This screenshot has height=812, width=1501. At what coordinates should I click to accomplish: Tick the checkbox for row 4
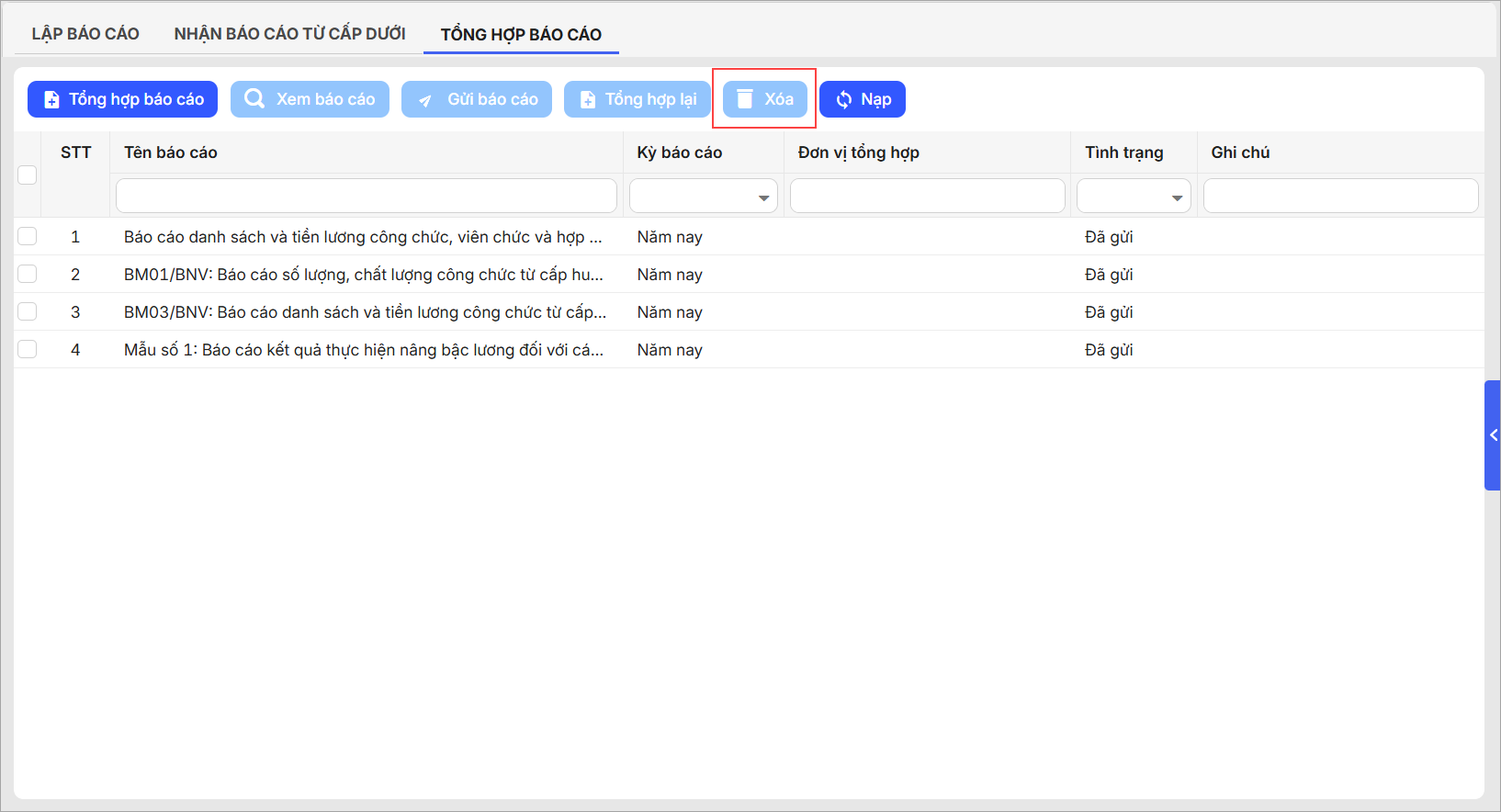[x=28, y=350]
